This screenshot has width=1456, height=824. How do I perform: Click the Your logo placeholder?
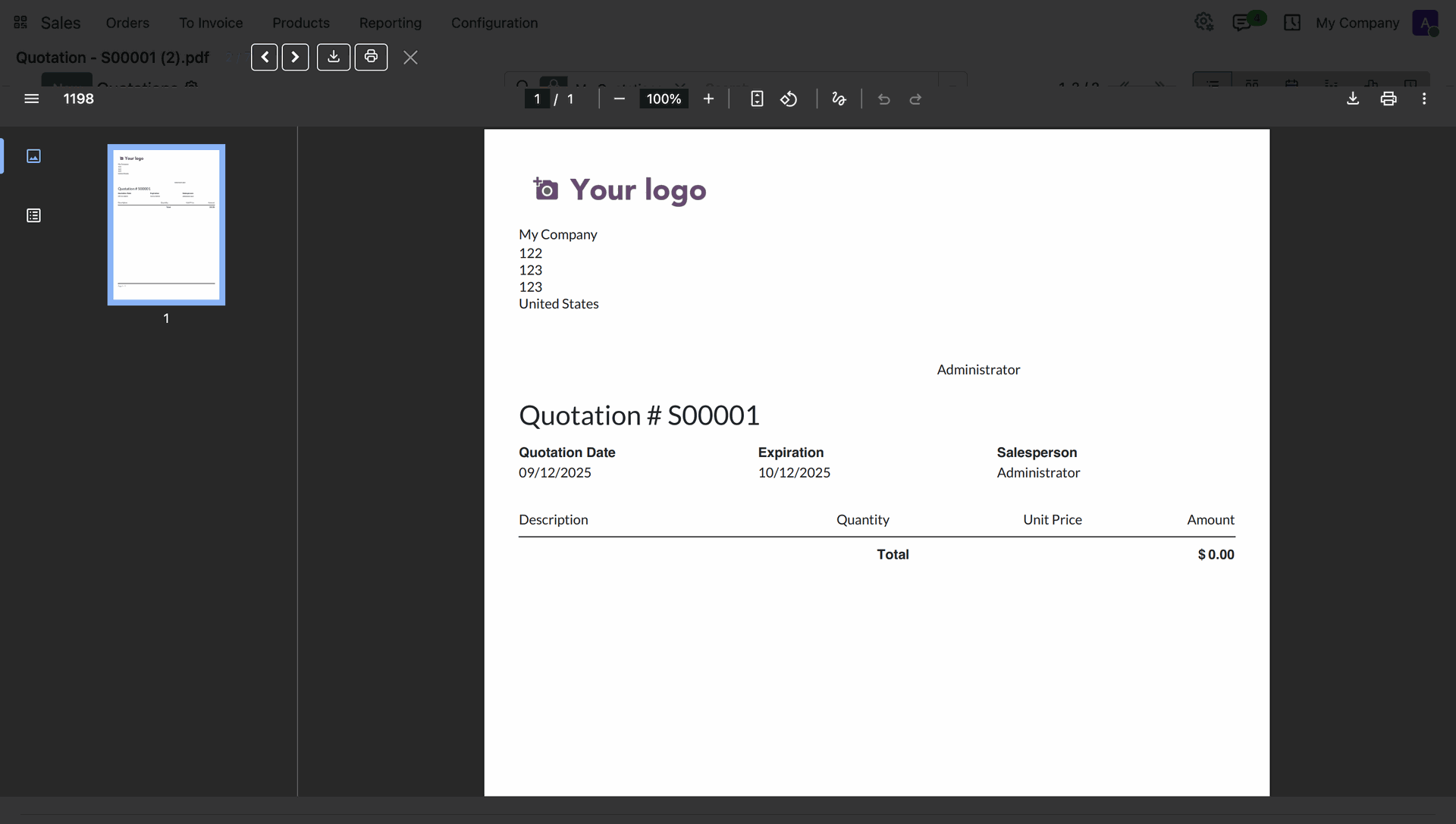pos(620,190)
